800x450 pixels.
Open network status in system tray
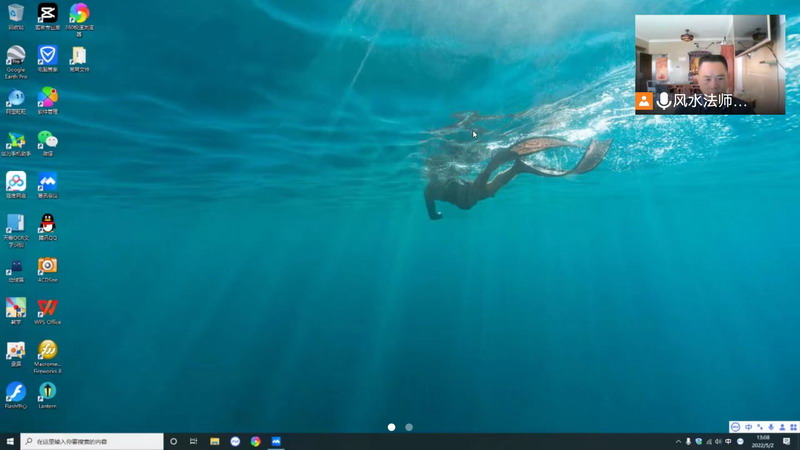click(709, 441)
